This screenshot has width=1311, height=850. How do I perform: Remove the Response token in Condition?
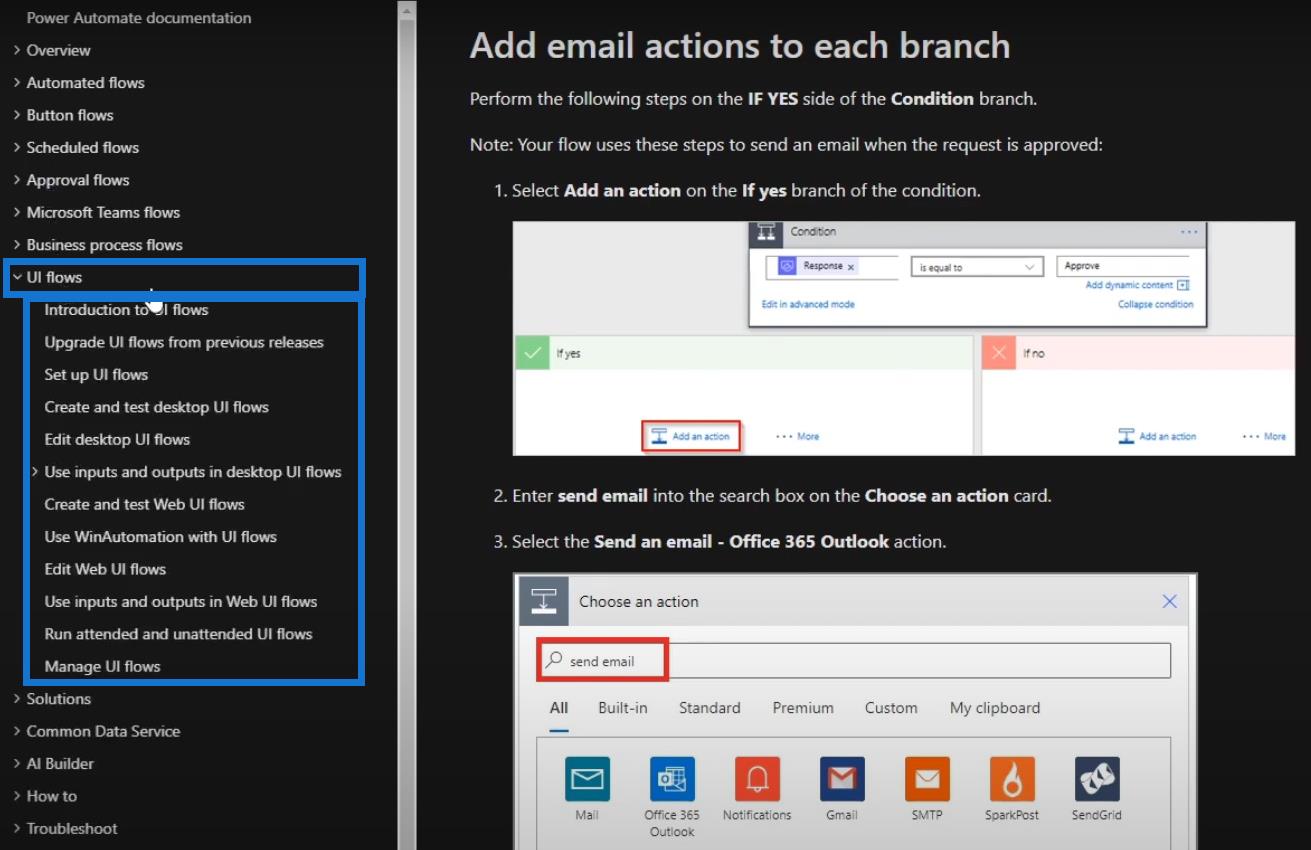click(x=851, y=267)
